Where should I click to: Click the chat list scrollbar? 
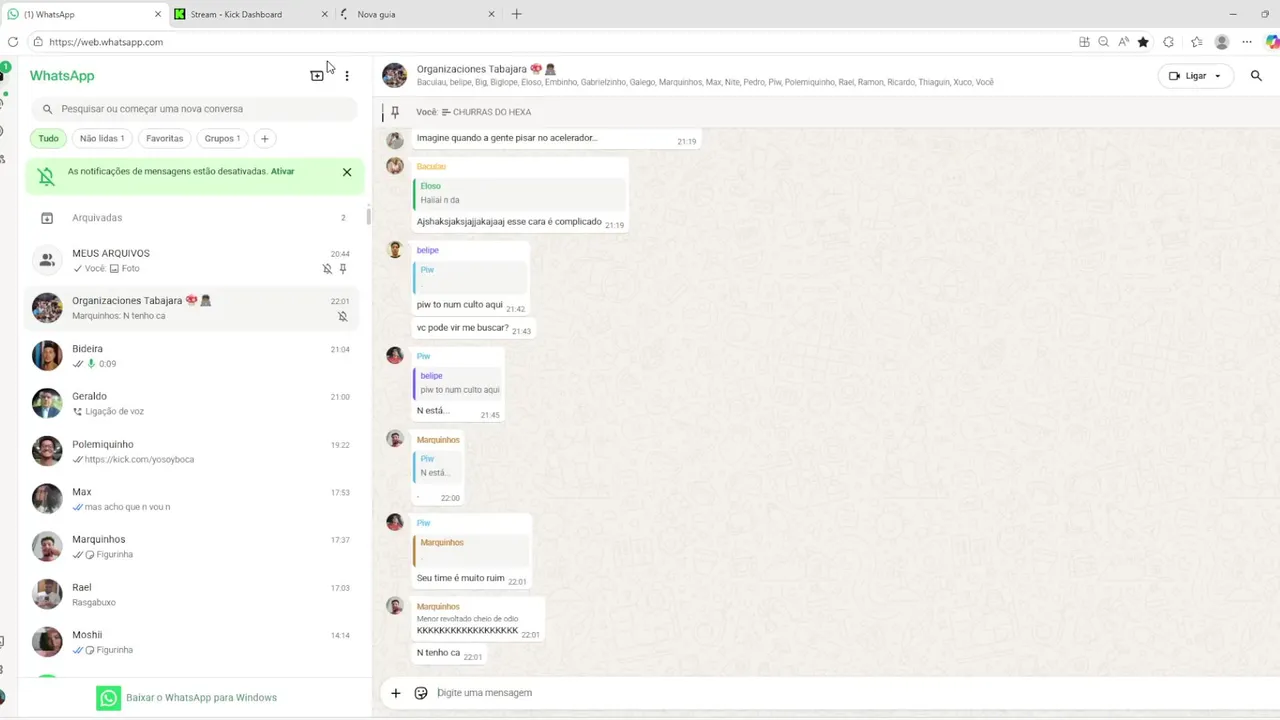coord(368,215)
